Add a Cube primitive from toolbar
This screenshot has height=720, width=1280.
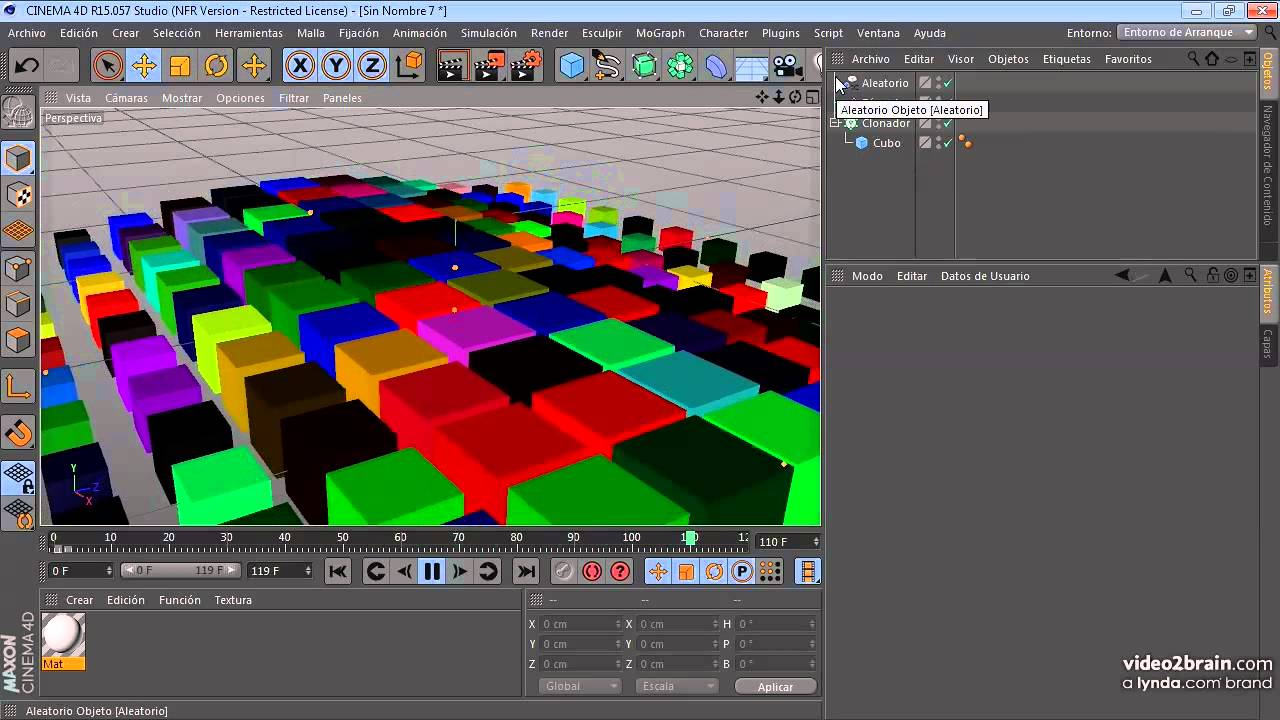pos(571,66)
